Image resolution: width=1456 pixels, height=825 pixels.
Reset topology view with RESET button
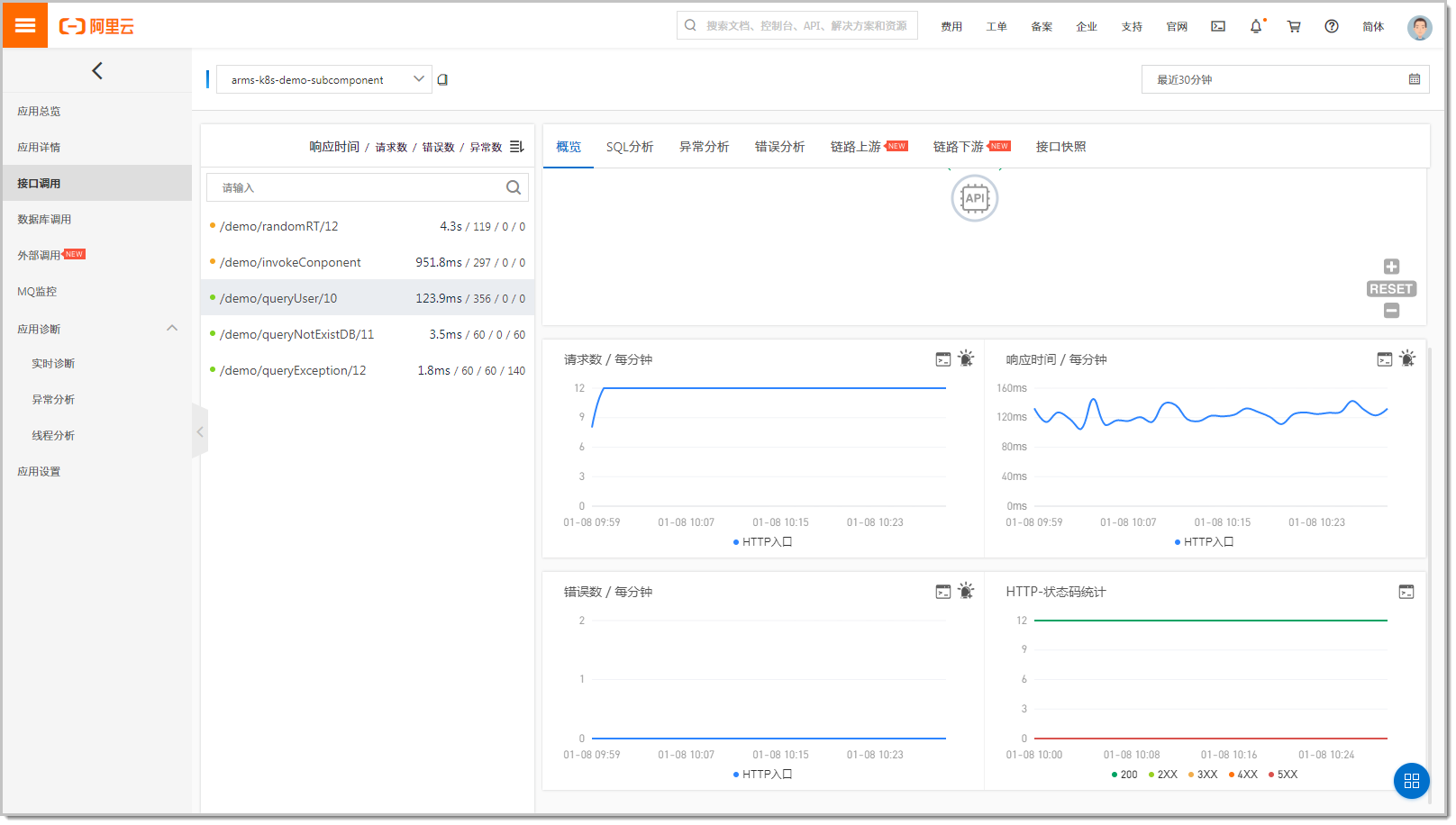pyautogui.click(x=1391, y=289)
